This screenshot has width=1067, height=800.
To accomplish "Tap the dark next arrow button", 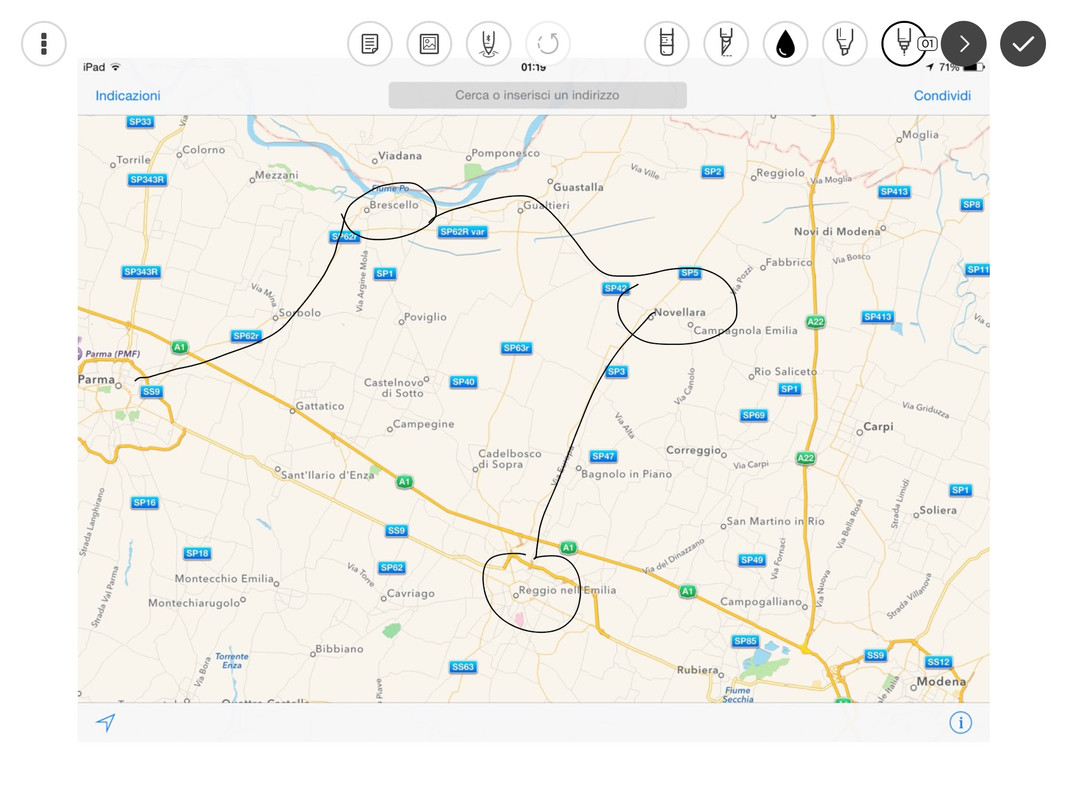I will click(964, 44).
